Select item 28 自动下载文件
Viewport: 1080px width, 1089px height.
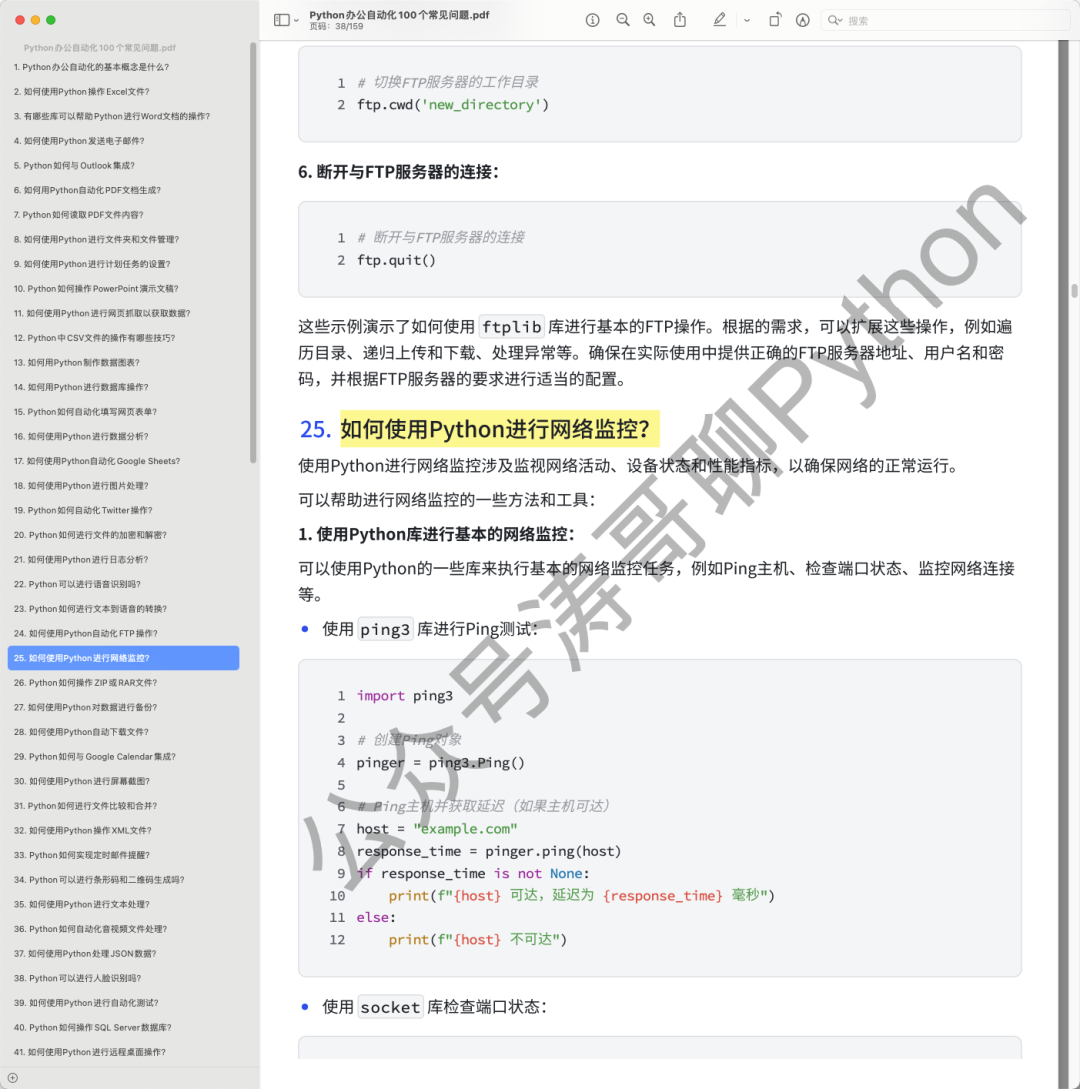[x=81, y=732]
